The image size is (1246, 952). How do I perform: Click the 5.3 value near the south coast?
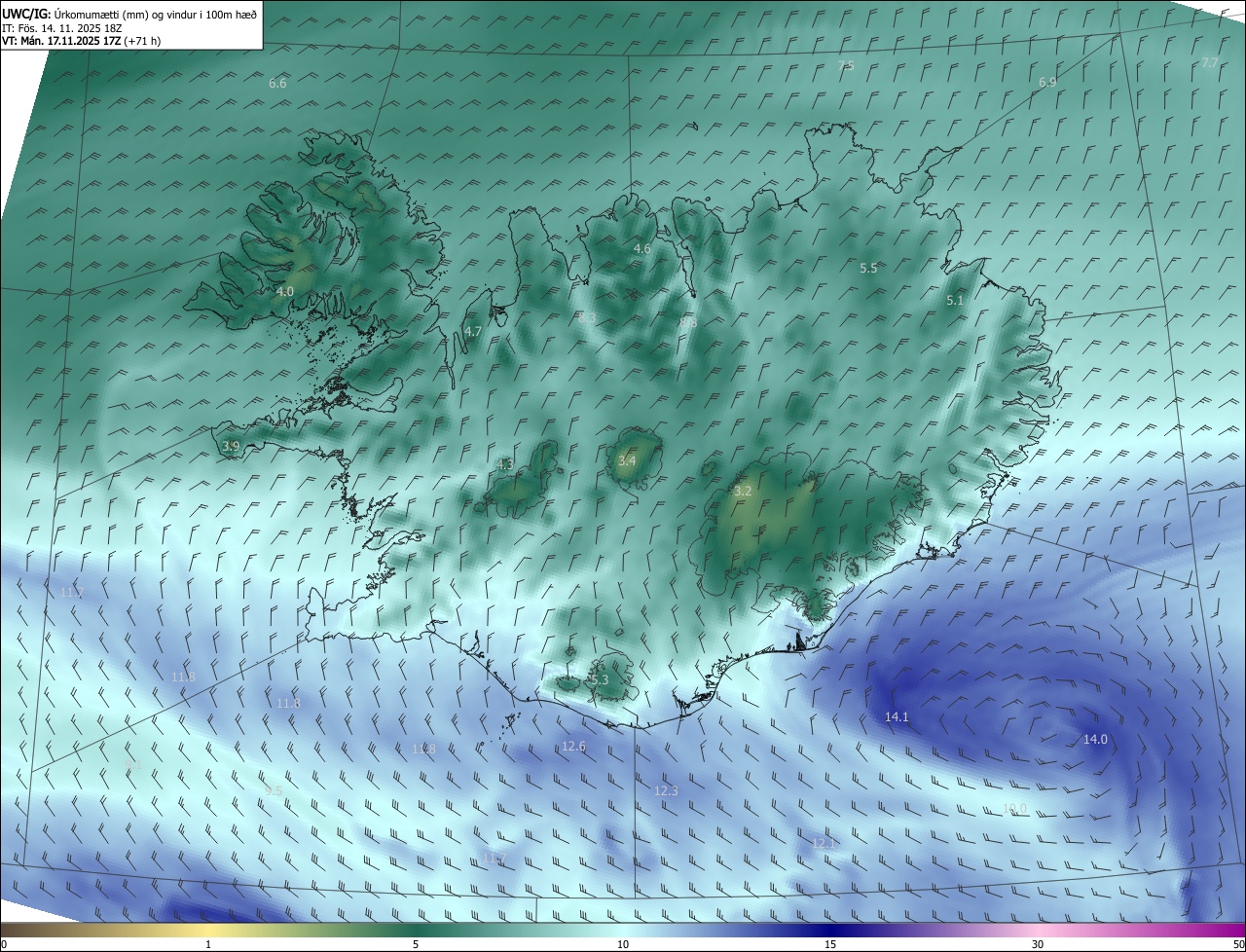(599, 680)
